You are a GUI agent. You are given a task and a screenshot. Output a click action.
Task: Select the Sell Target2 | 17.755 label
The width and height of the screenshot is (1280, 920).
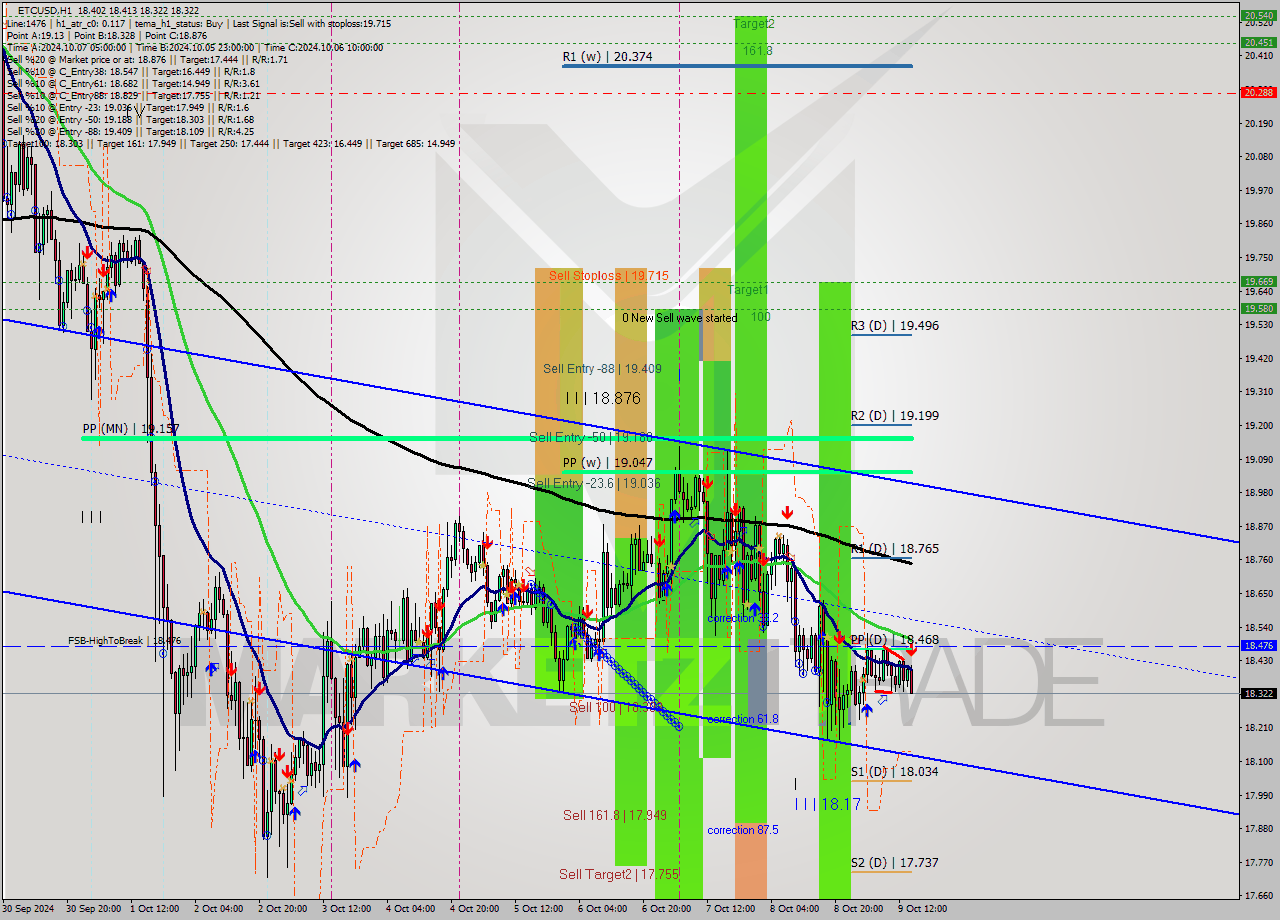click(x=618, y=875)
